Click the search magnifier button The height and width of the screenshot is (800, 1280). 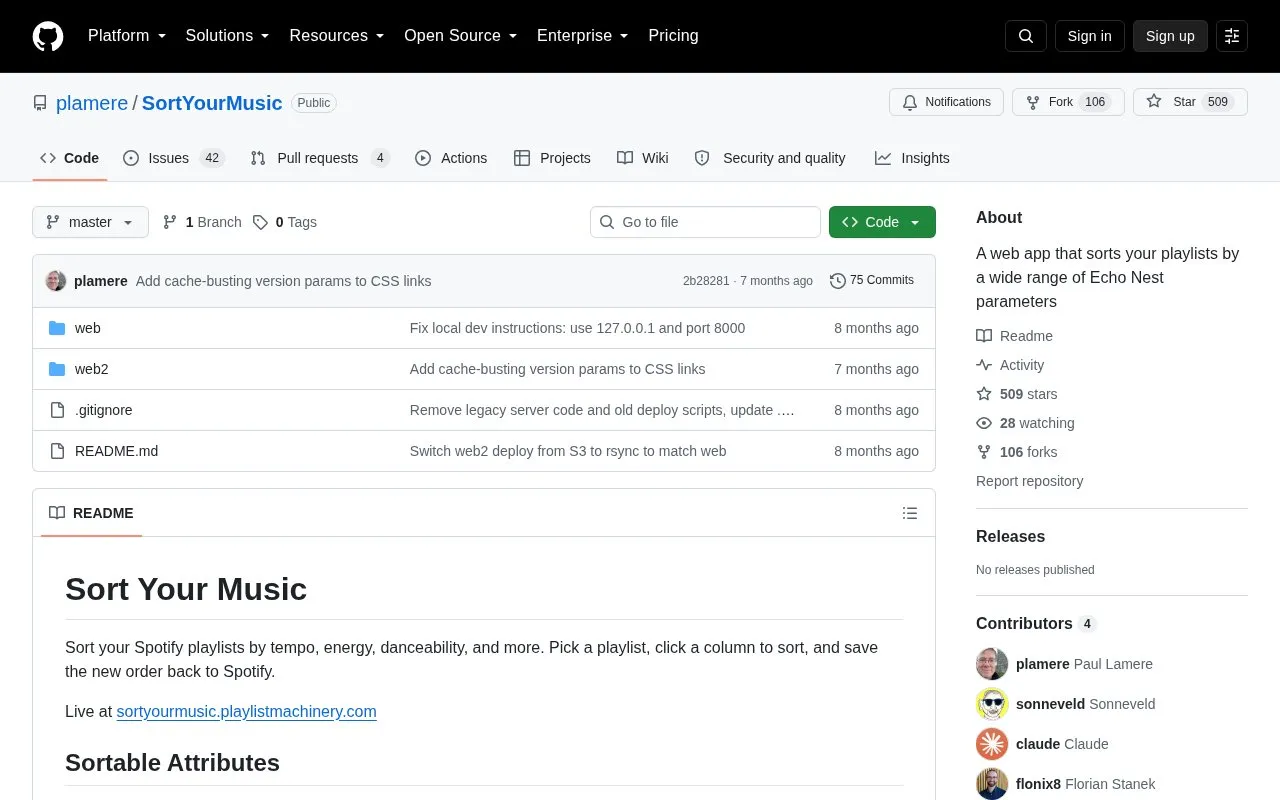[x=1026, y=36]
